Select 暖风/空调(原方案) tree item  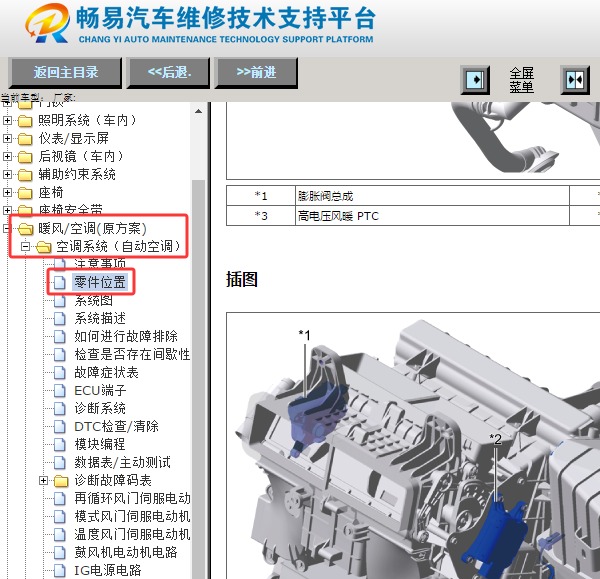92,229
